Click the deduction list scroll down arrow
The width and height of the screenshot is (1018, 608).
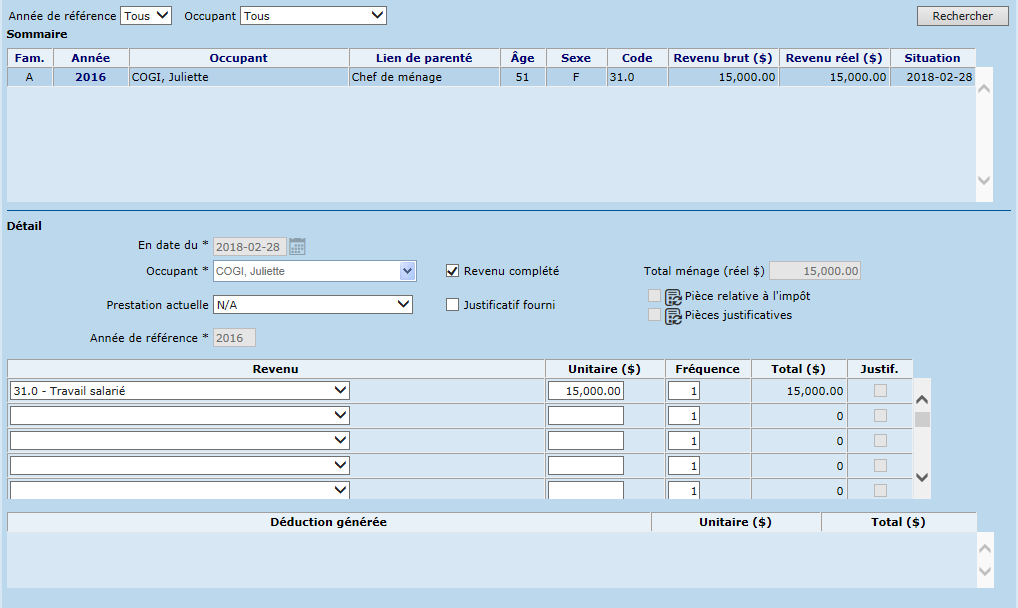[984, 571]
